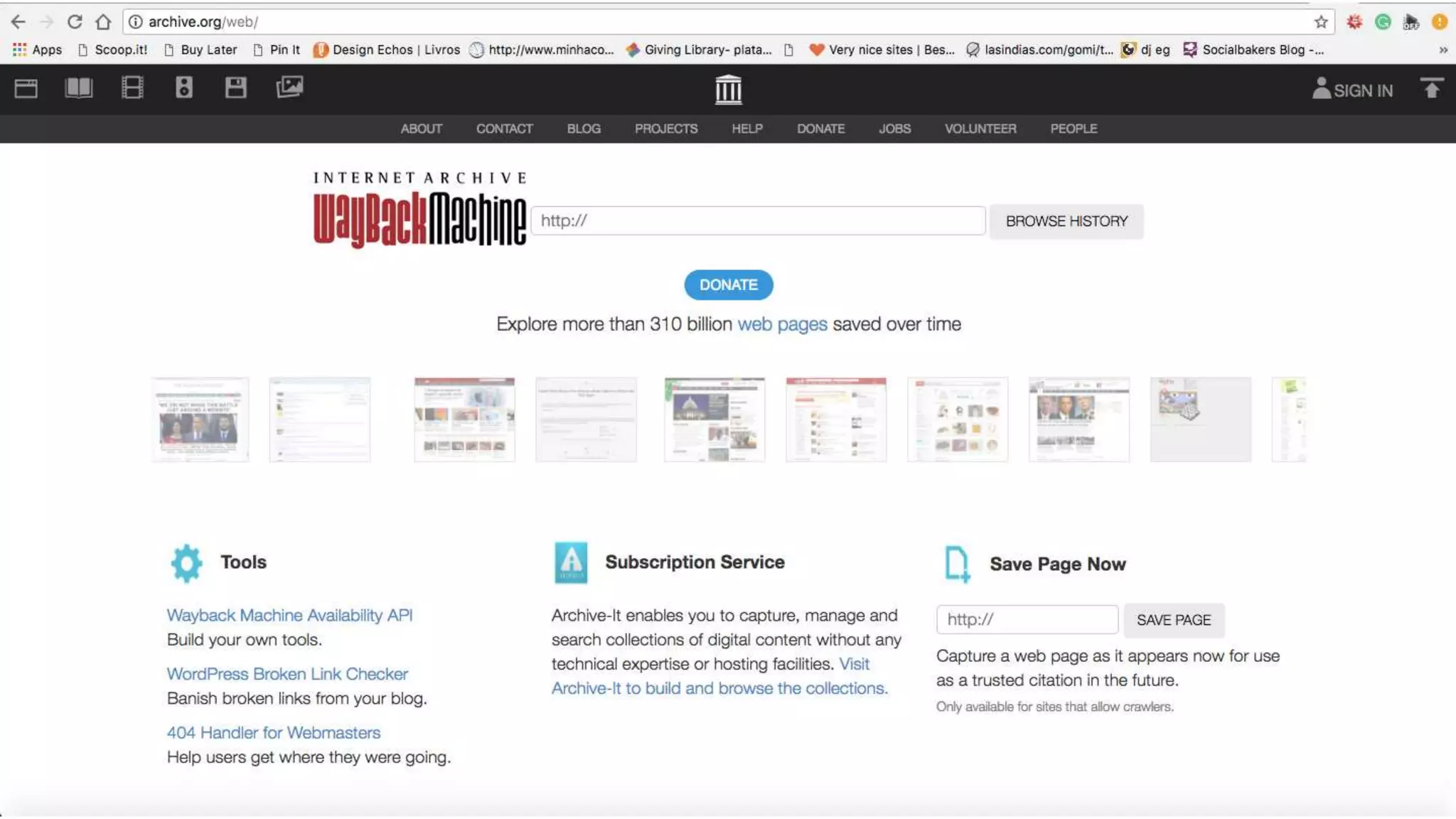Screen dimensions: 1456x819
Task: Expand hidden bookmarks chevron
Action: (x=1442, y=50)
